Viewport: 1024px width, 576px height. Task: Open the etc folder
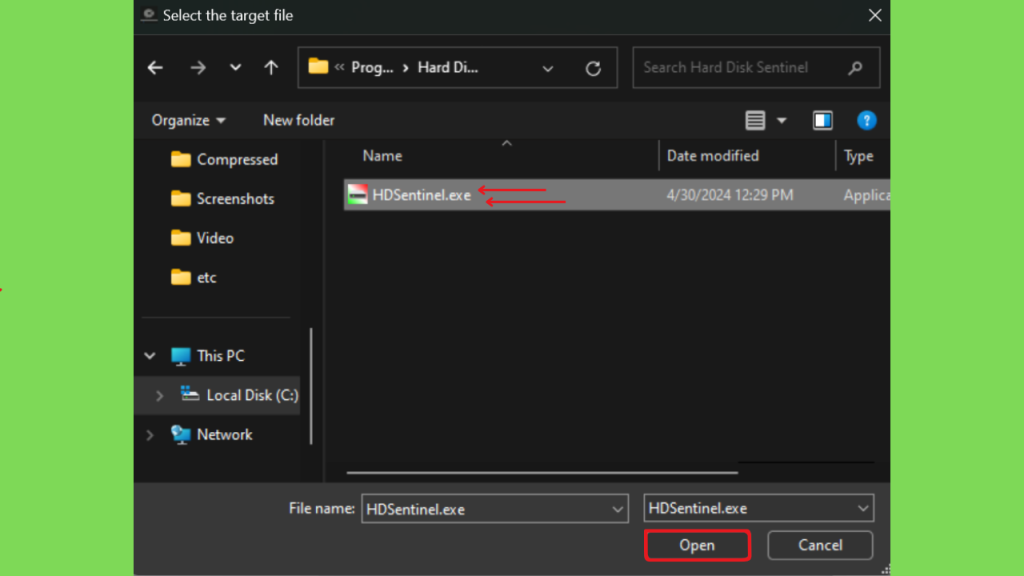coord(193,277)
